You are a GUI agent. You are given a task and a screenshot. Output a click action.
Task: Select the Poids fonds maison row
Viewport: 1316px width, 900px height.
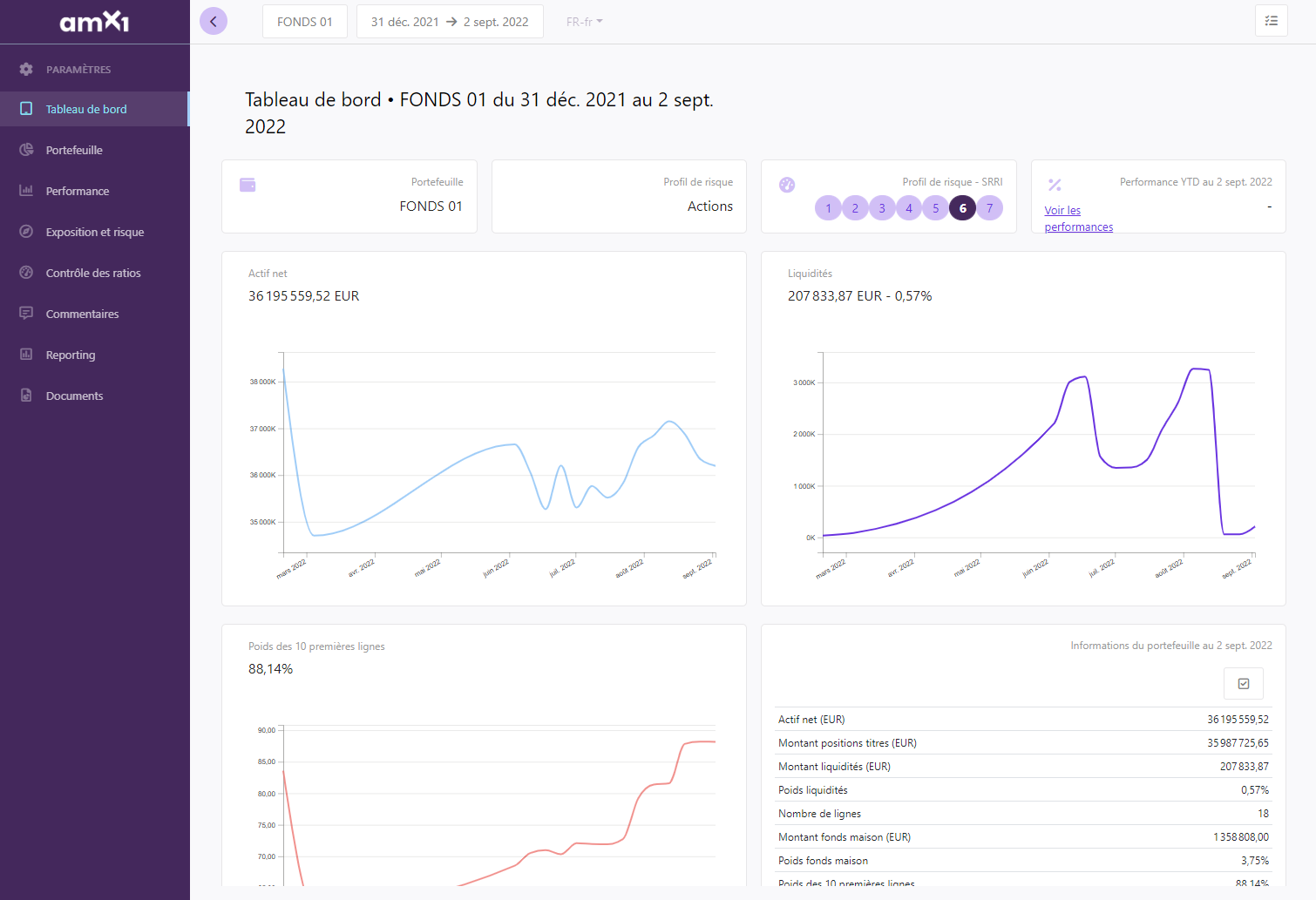click(1023, 860)
